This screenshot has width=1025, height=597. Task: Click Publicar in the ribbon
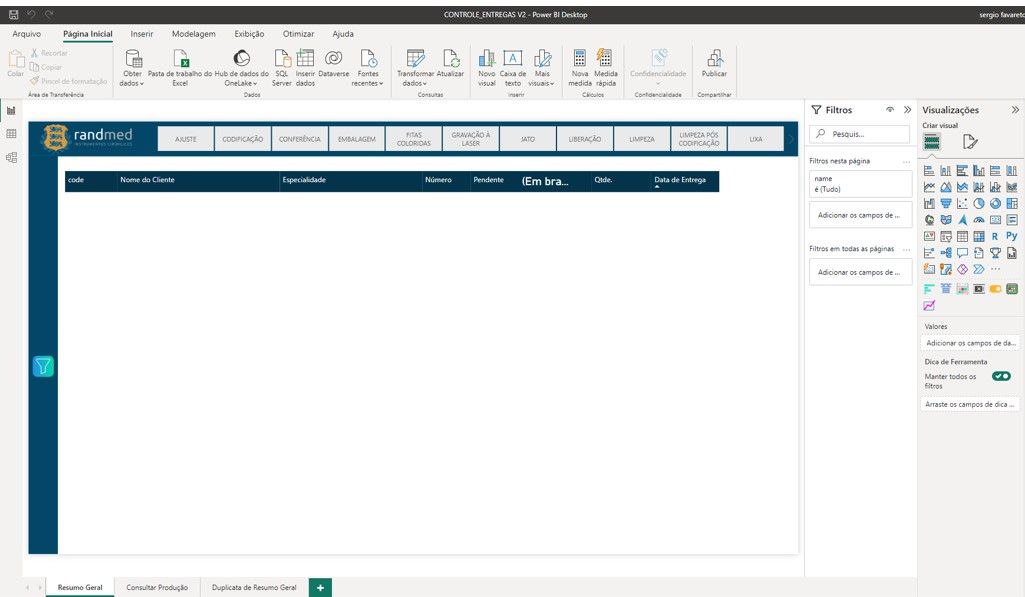click(714, 63)
